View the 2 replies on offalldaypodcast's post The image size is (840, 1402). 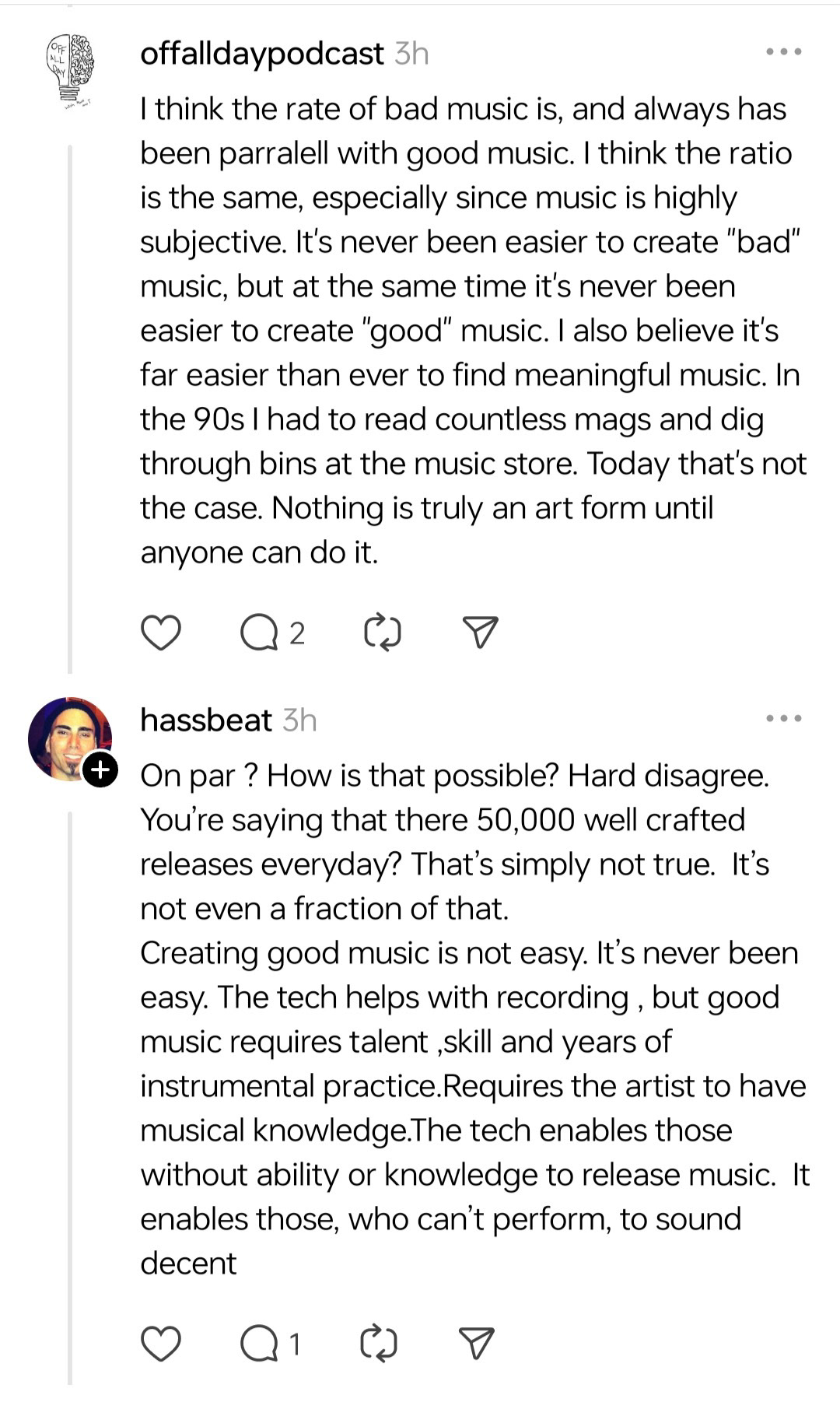point(296,634)
